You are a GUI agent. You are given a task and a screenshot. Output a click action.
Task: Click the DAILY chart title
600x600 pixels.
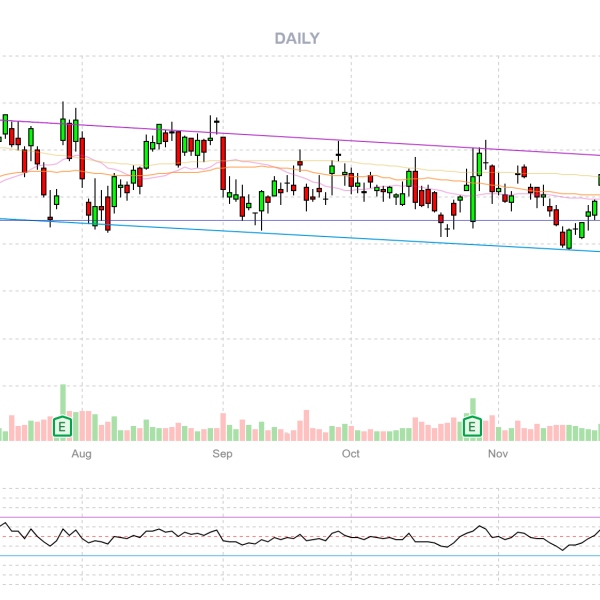296,38
